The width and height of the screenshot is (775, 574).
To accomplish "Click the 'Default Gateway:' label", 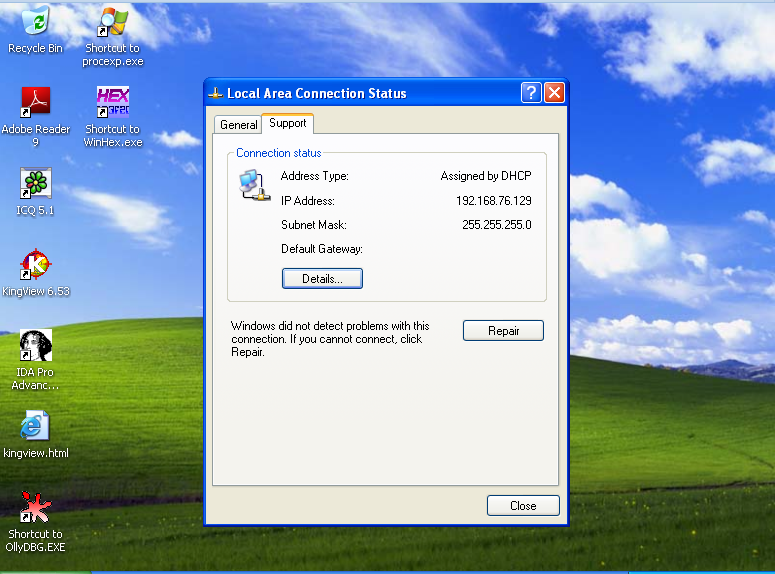I will [322, 249].
